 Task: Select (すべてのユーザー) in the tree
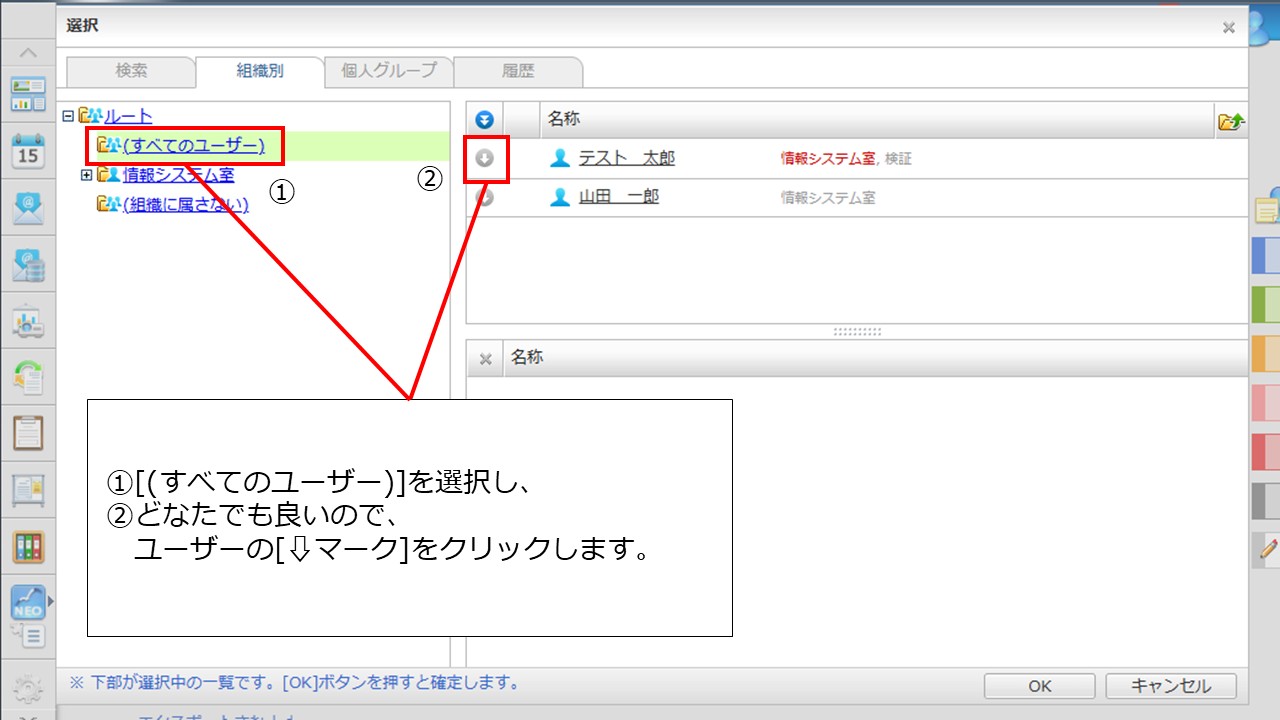(194, 146)
